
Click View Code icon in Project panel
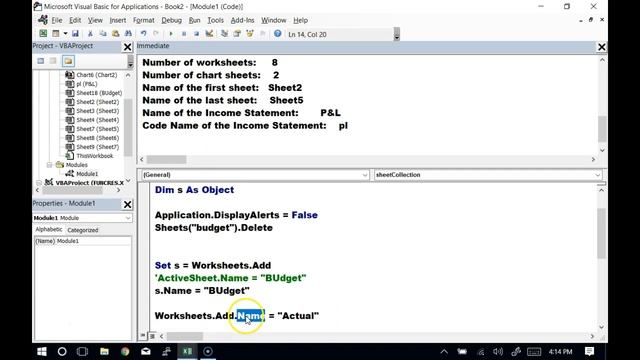pyautogui.click(x=40, y=61)
